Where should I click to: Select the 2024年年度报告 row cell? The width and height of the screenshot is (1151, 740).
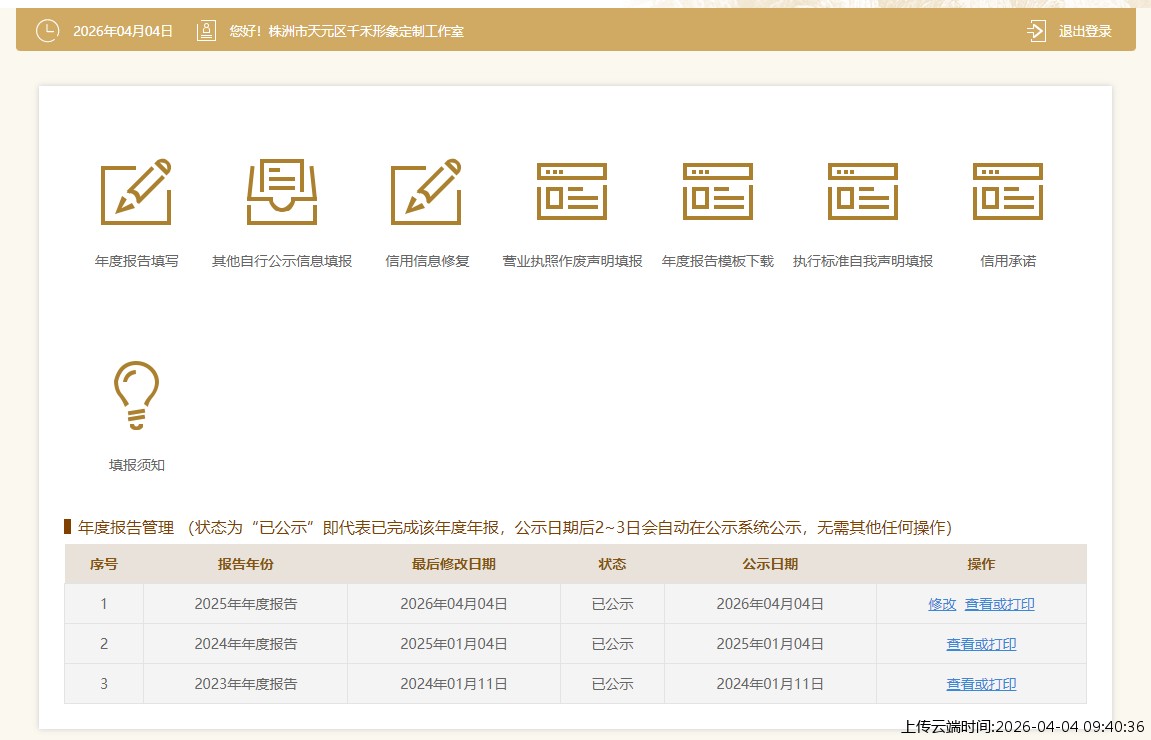coord(245,644)
